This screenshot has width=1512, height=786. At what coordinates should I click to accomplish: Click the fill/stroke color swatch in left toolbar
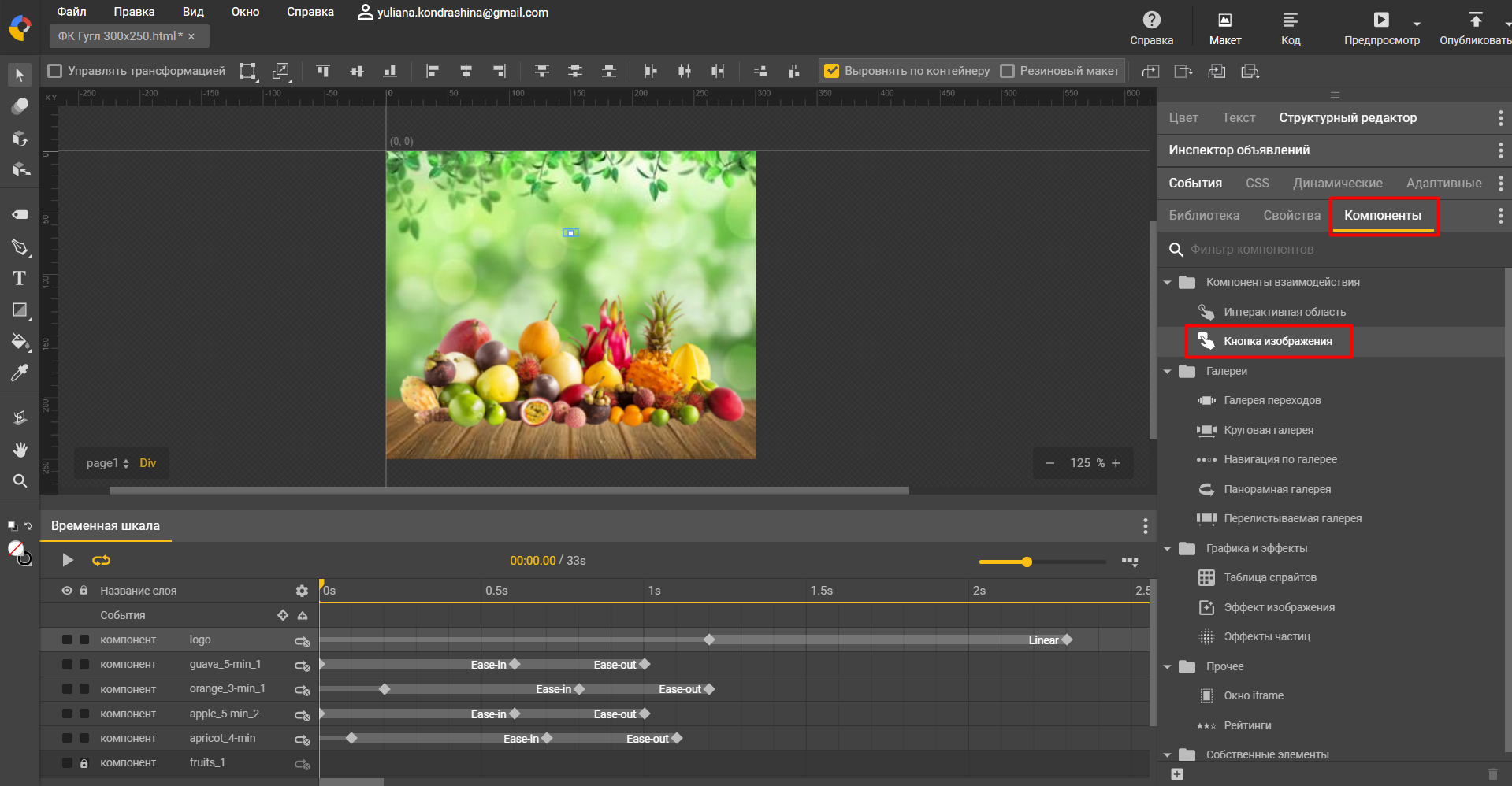[x=19, y=552]
